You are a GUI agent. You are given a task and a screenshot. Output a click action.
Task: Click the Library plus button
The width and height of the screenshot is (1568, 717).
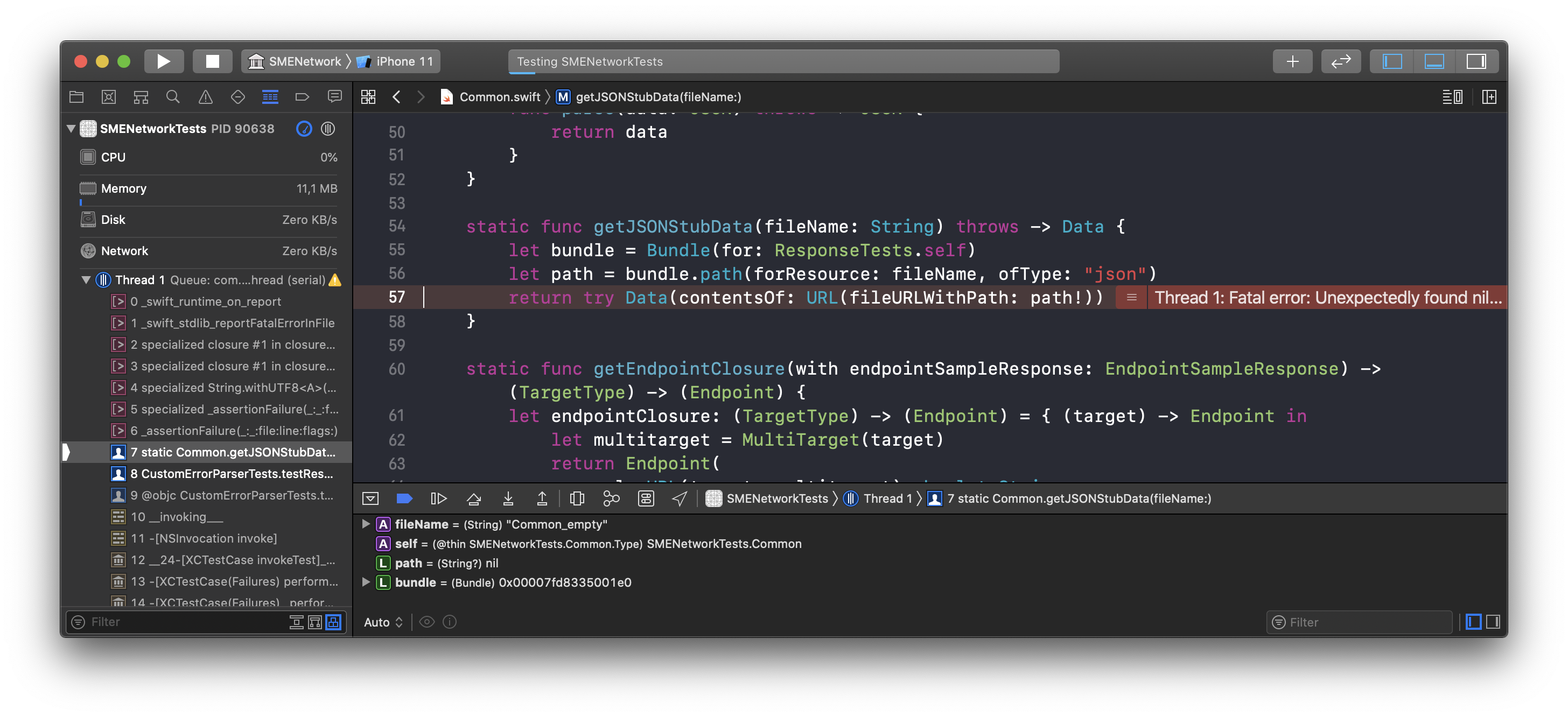[1292, 61]
